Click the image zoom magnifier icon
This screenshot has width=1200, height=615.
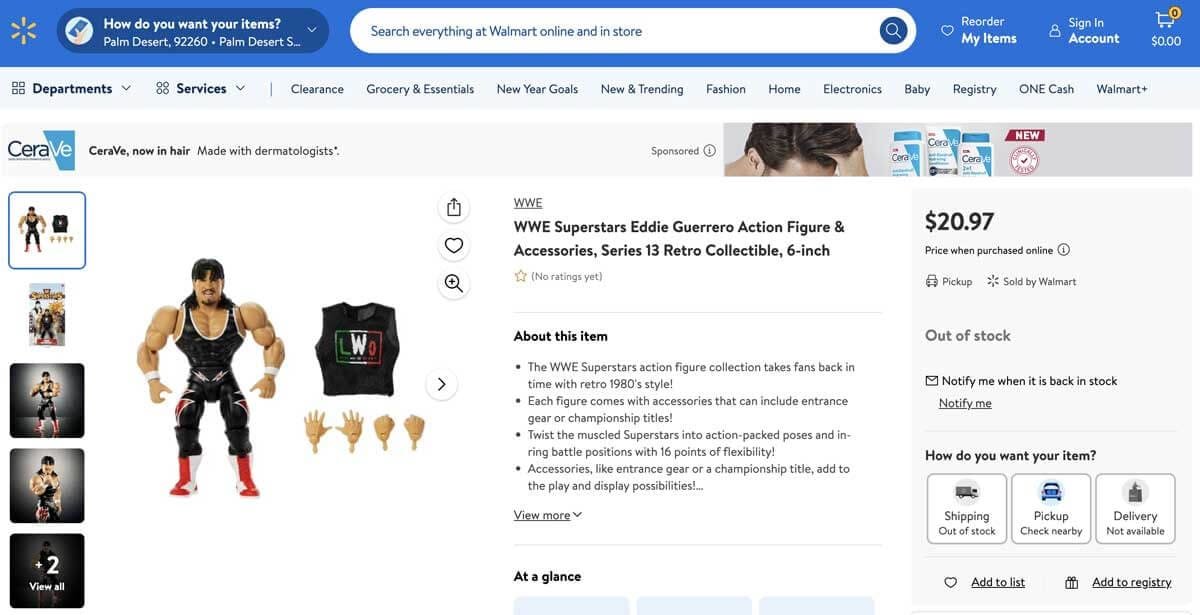click(452, 282)
